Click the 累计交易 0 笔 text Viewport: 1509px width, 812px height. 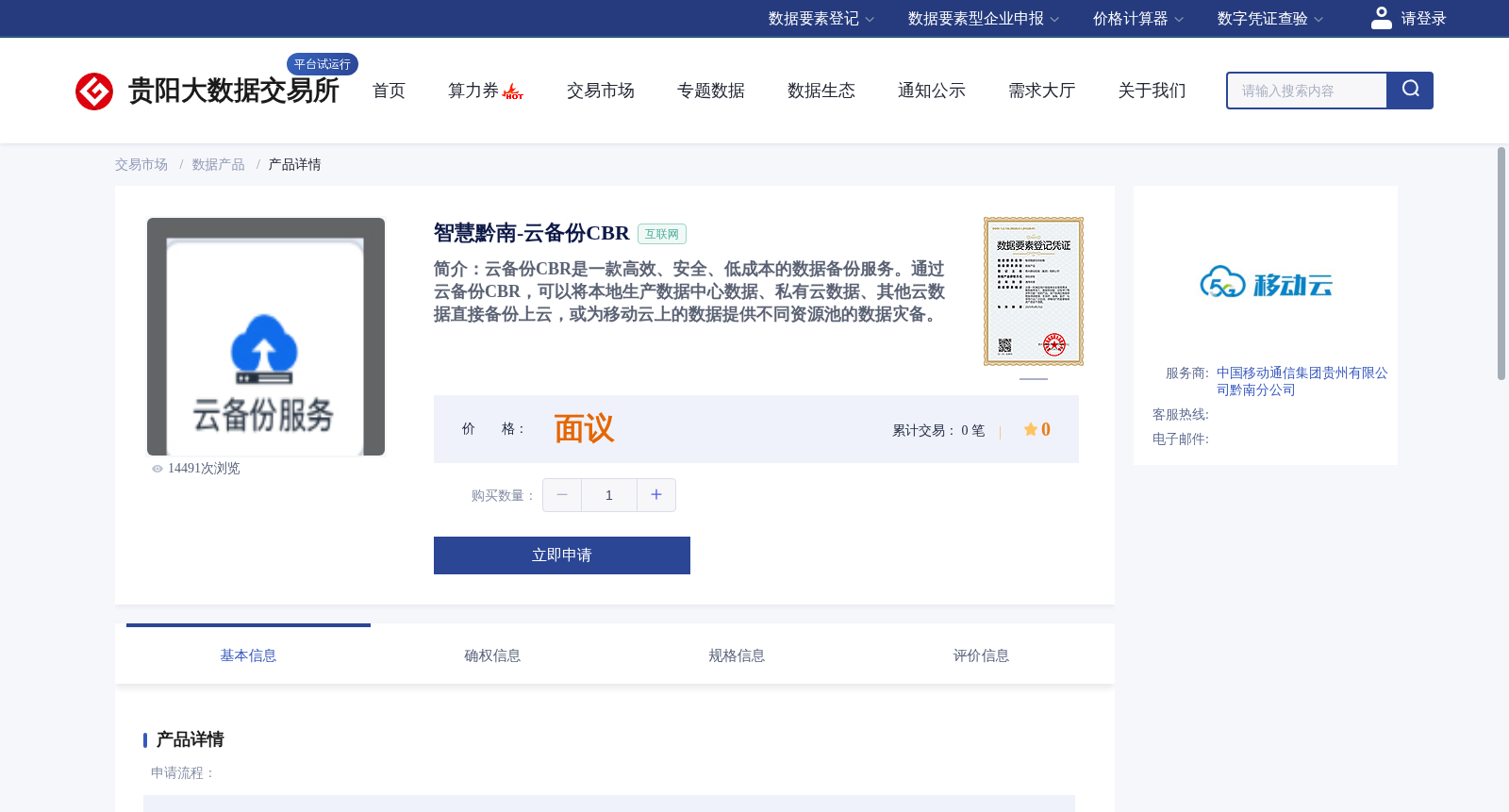click(938, 431)
